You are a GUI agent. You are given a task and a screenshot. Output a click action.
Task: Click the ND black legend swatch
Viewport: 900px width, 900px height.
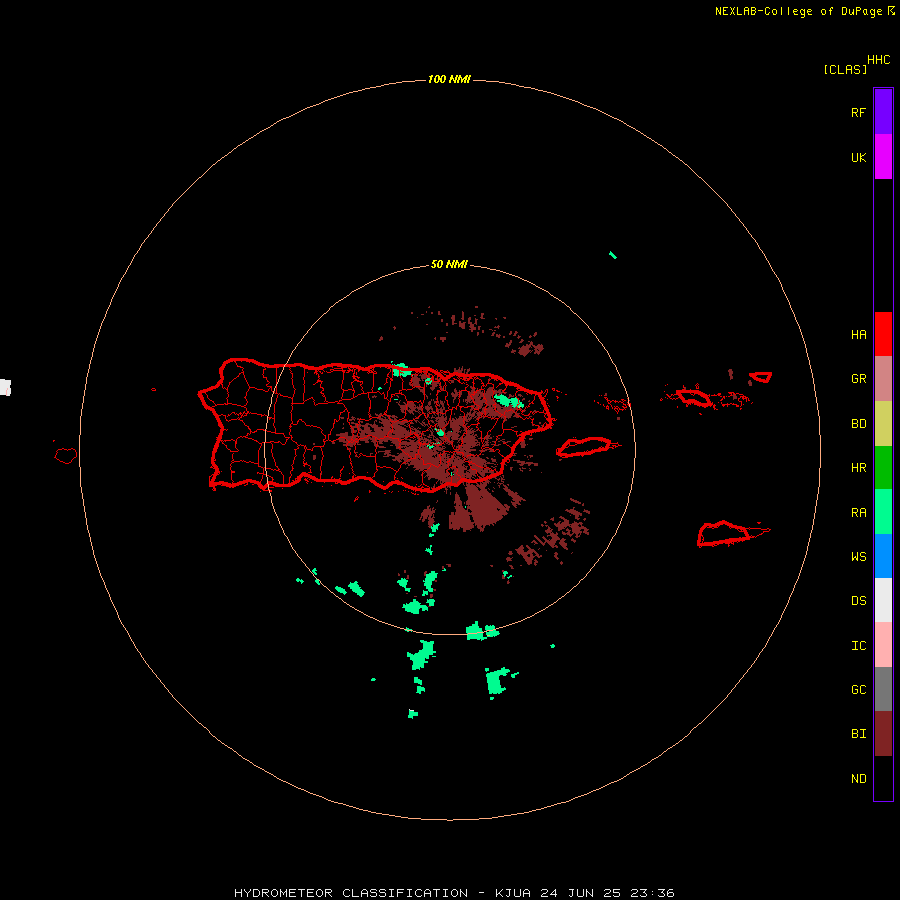click(x=883, y=778)
